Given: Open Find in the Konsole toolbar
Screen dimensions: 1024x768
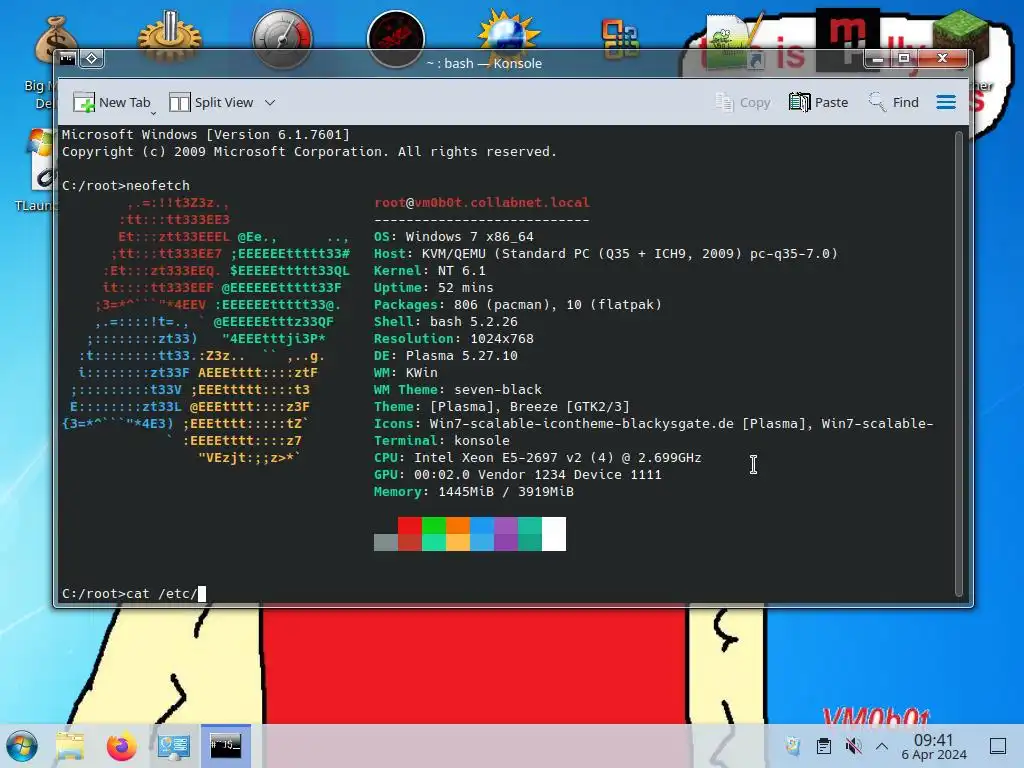Looking at the screenshot, I should pos(893,103).
